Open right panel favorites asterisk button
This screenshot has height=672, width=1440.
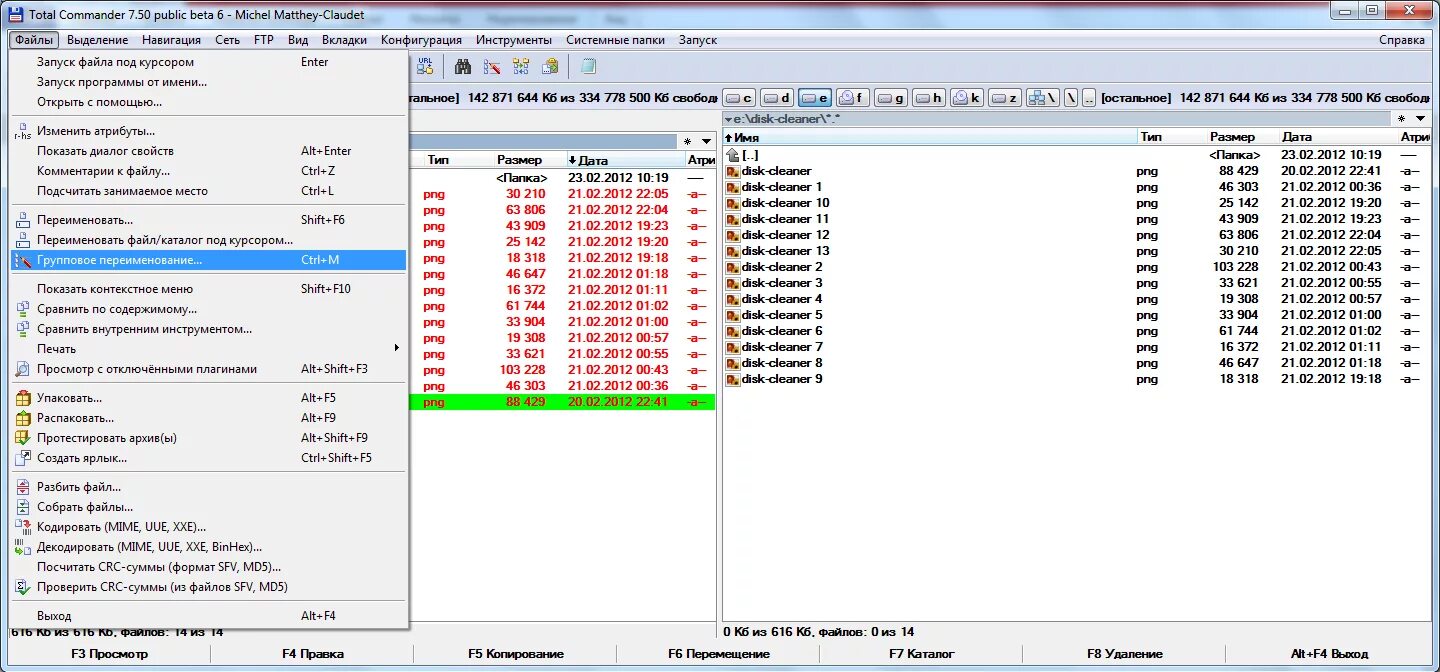(1401, 119)
